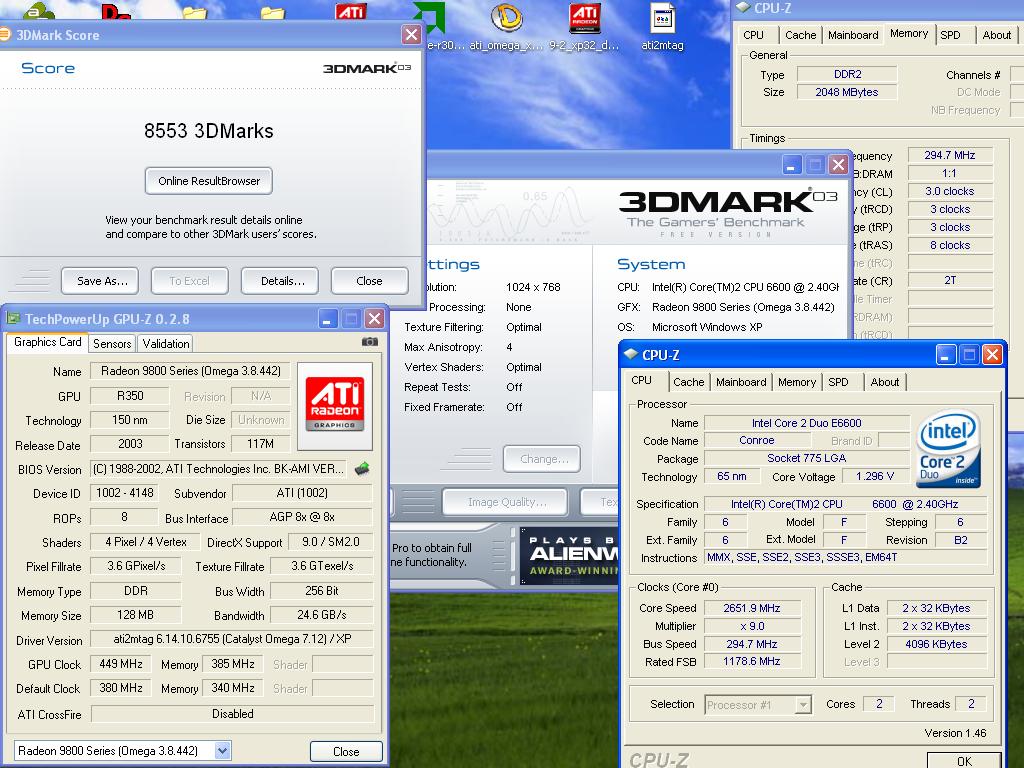Screen dimensions: 1024x768
Task: Open the Processor #1 selection dropdown in CPU-Z
Action: tap(803, 705)
